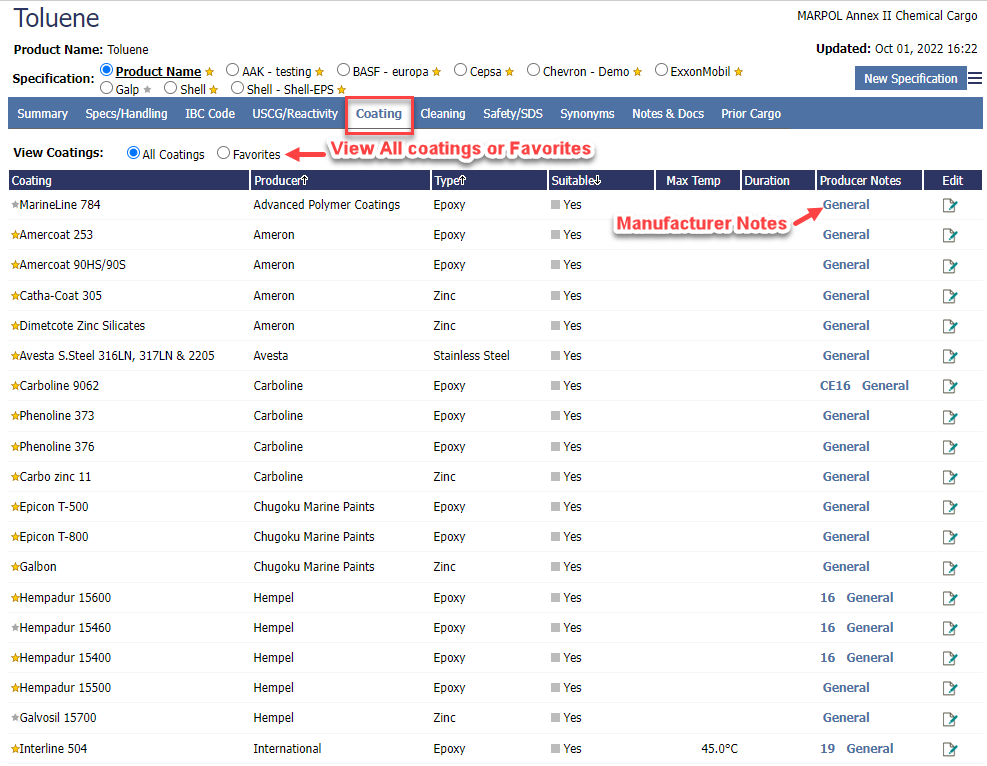The image size is (987, 766).
Task: Click suitable indicator square for Amercoat 253
Action: click(x=556, y=235)
